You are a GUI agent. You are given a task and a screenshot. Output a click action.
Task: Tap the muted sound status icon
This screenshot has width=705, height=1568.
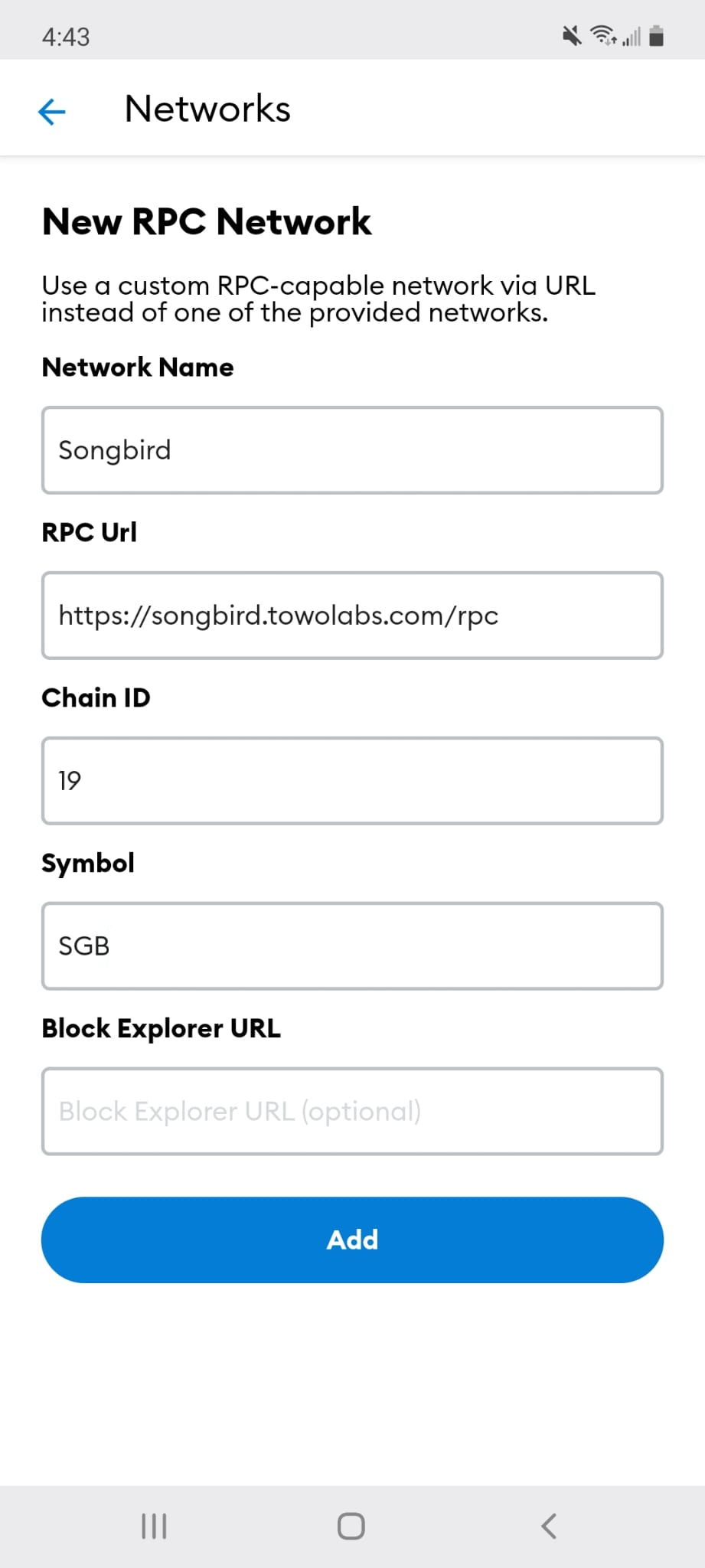click(571, 35)
